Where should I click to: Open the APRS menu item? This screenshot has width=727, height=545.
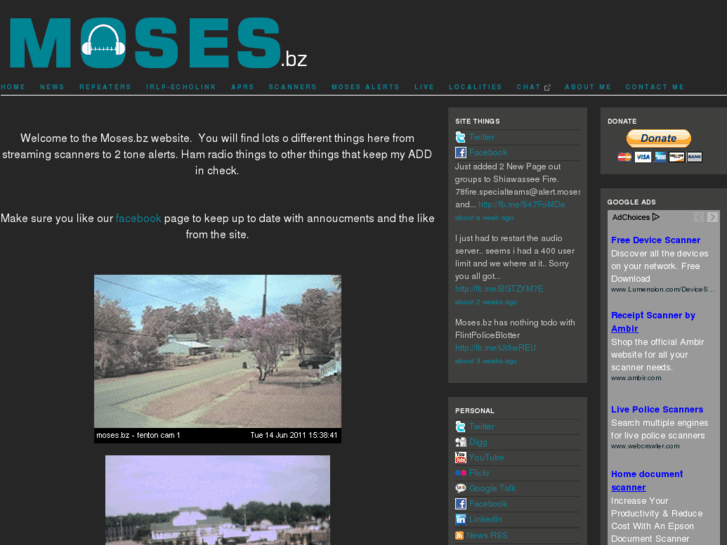[x=242, y=87]
